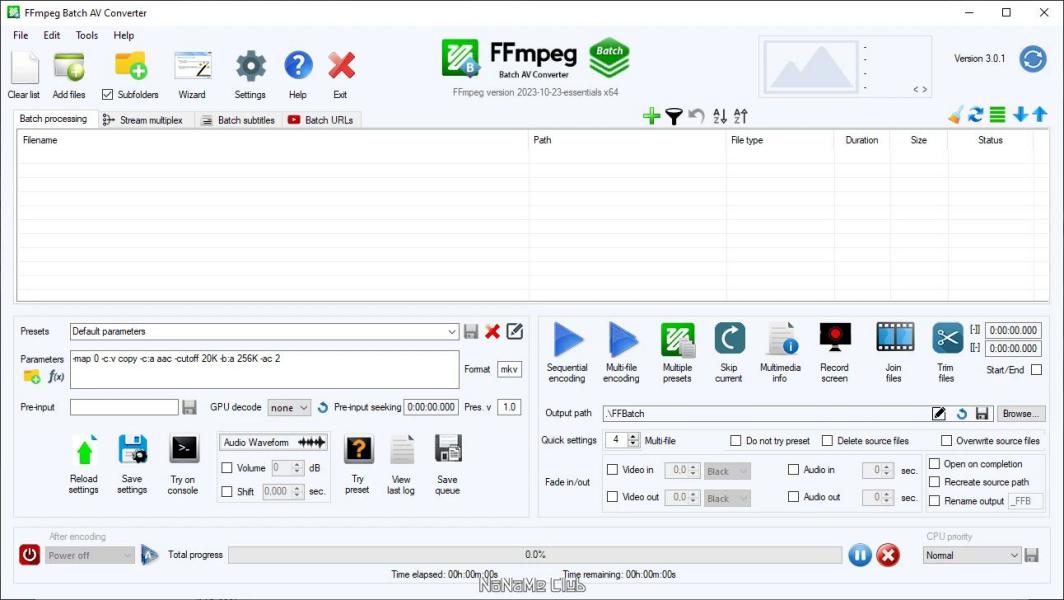Check for updates with blue refresh icon
1064x600 pixels.
point(1033,59)
